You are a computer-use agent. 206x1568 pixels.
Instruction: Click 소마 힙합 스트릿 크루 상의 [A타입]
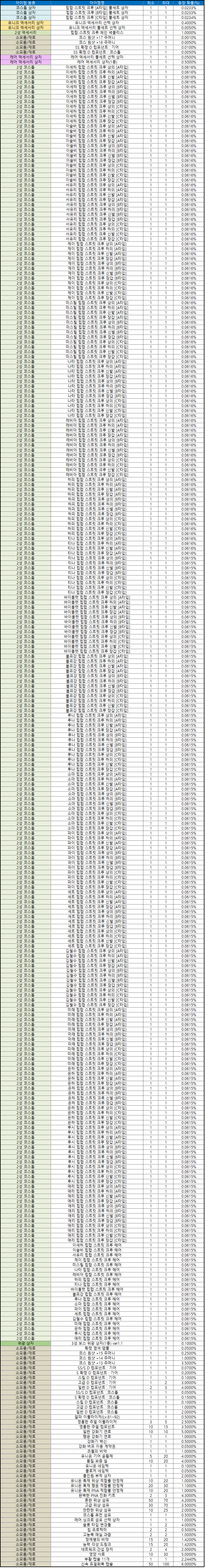(x=98, y=774)
